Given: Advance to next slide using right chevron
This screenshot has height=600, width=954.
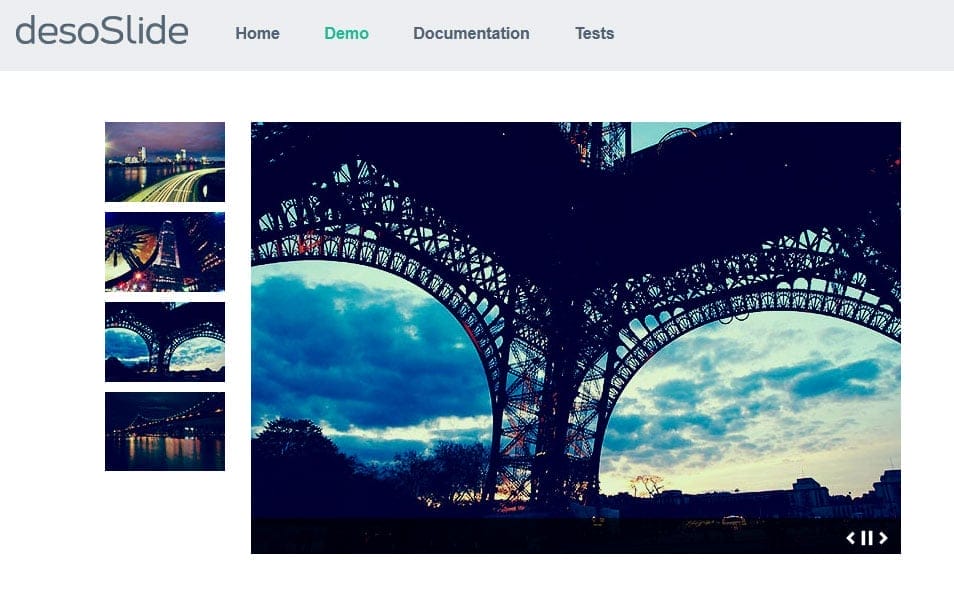Looking at the screenshot, I should click(883, 538).
